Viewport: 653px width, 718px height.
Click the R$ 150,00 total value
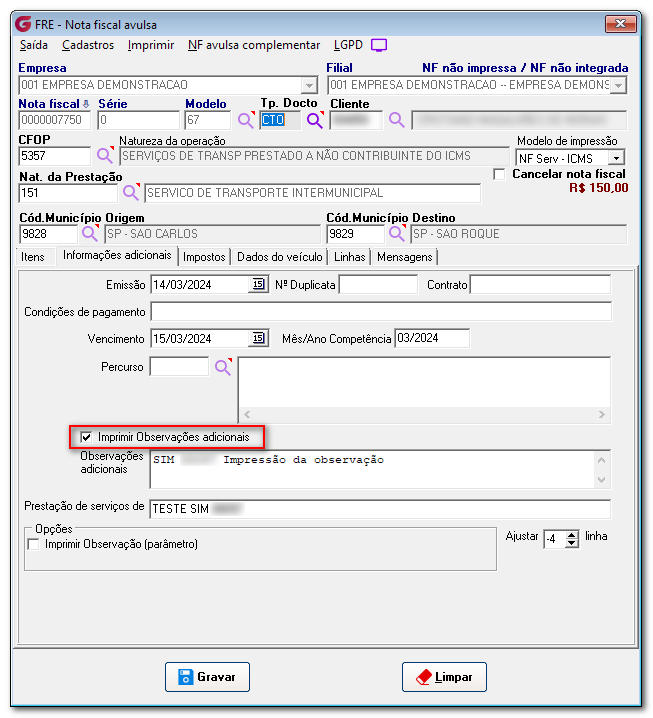[x=599, y=188]
